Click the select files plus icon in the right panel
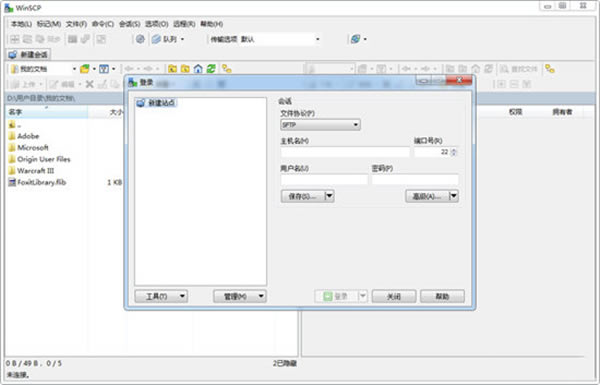600x385 pixels. [x=501, y=84]
